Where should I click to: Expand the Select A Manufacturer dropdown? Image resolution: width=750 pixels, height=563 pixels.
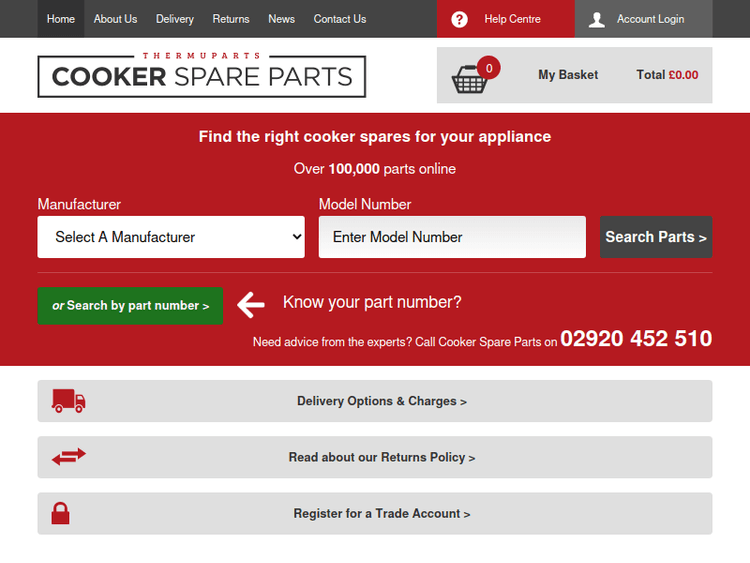(171, 237)
